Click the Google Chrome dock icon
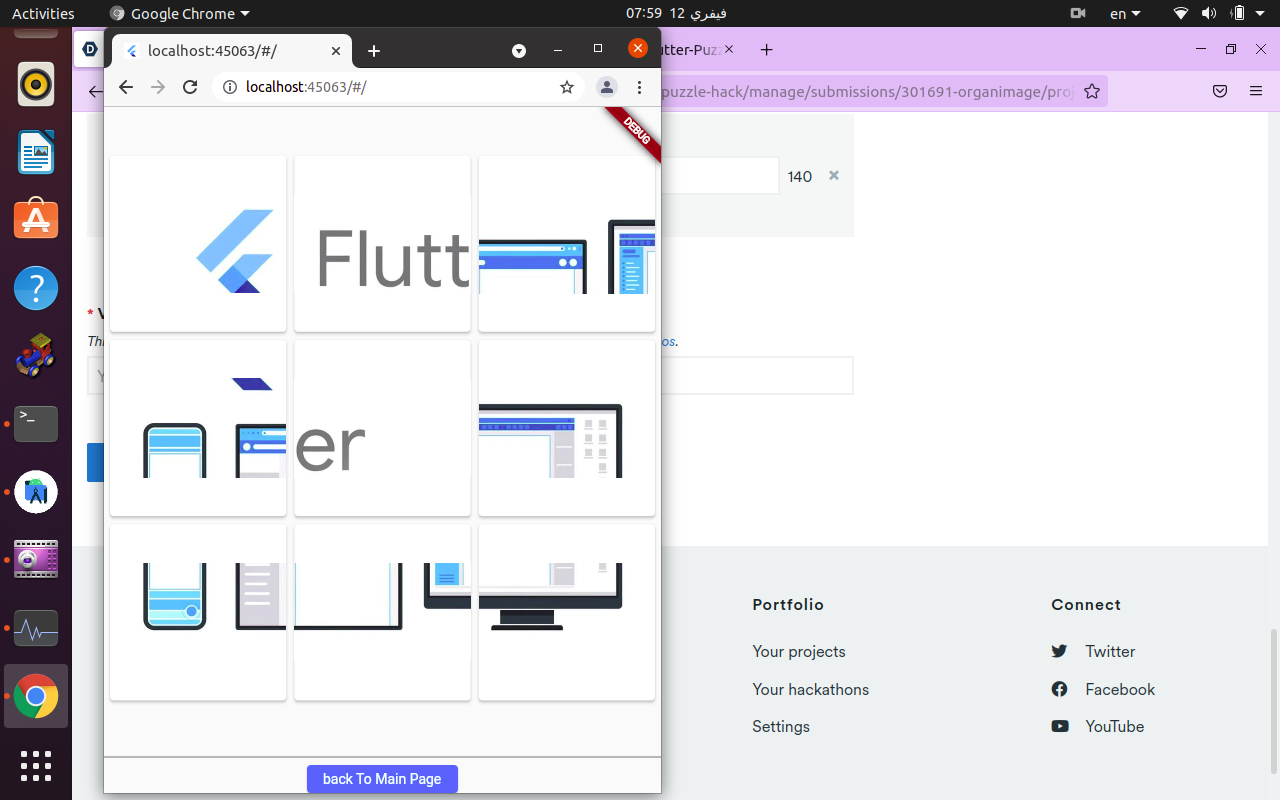1280x800 pixels. click(36, 696)
